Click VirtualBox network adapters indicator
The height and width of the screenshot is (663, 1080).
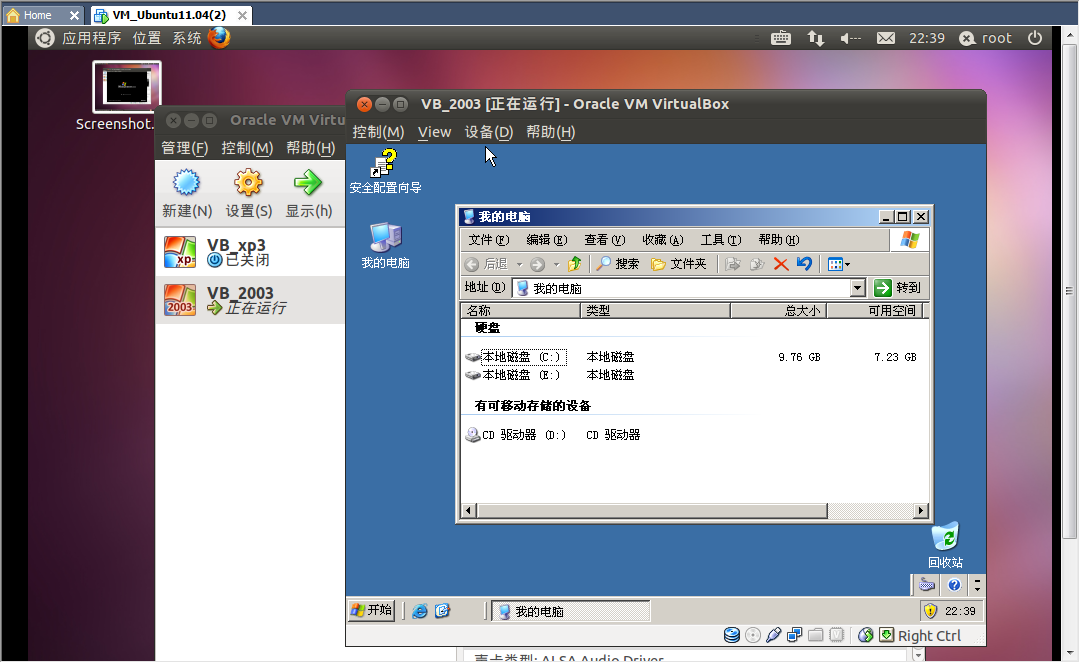click(x=794, y=635)
